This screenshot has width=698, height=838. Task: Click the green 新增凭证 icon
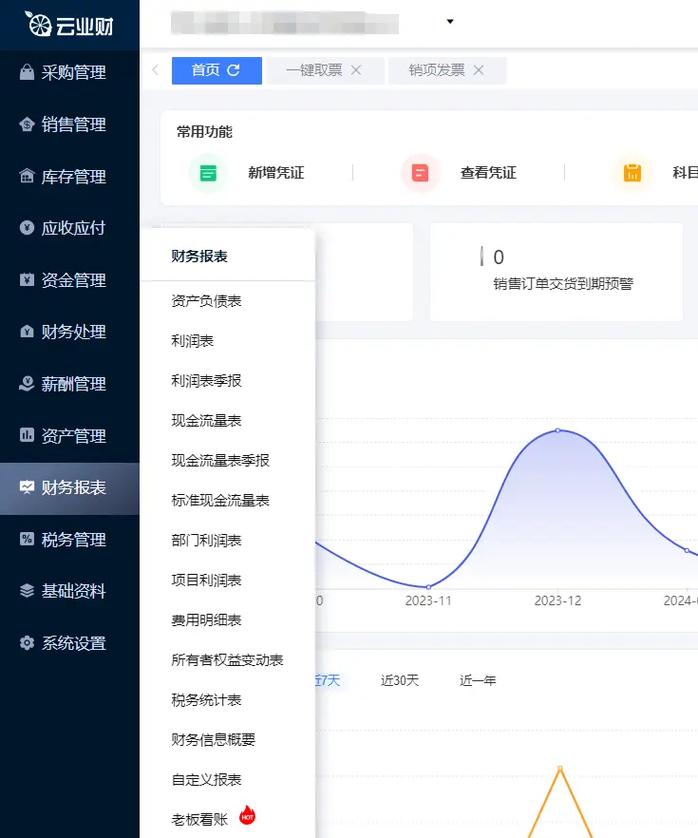tap(208, 173)
